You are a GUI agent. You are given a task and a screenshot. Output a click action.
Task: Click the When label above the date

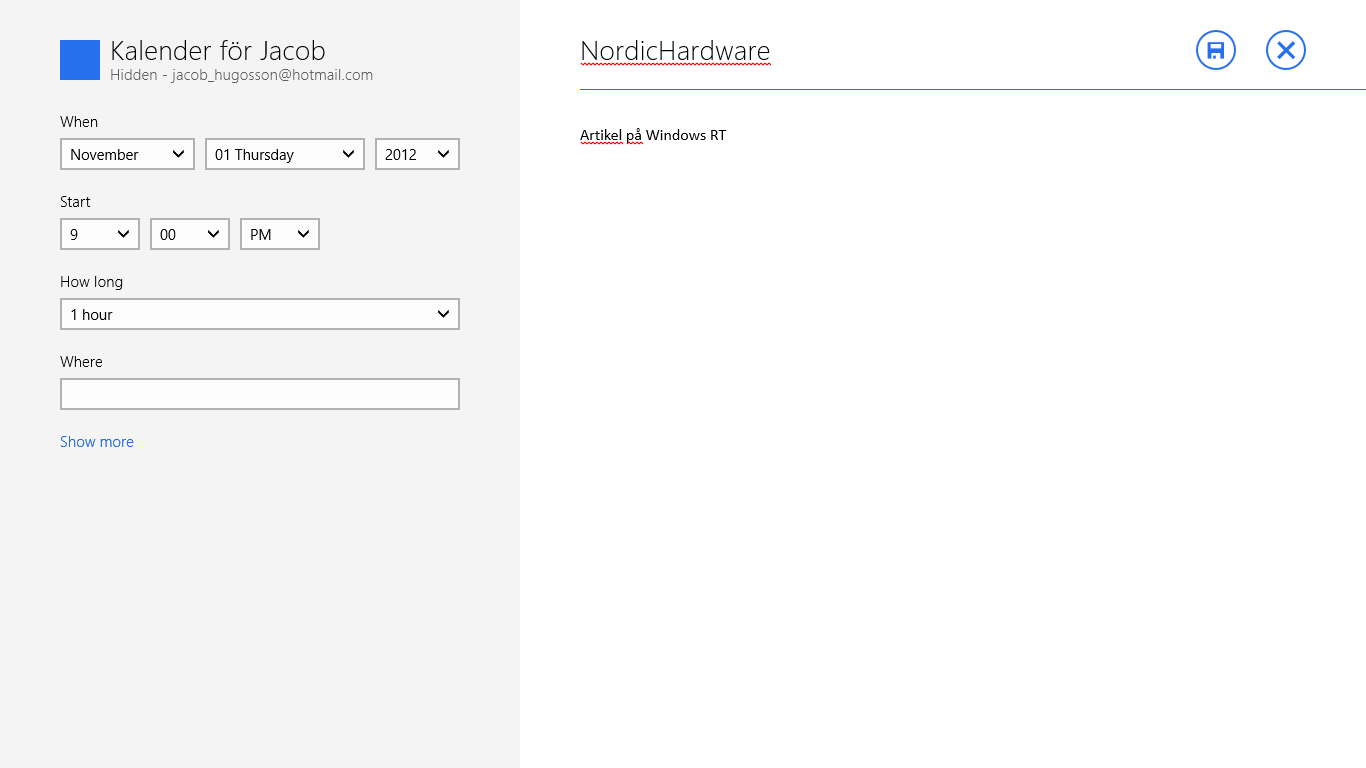[x=79, y=122]
